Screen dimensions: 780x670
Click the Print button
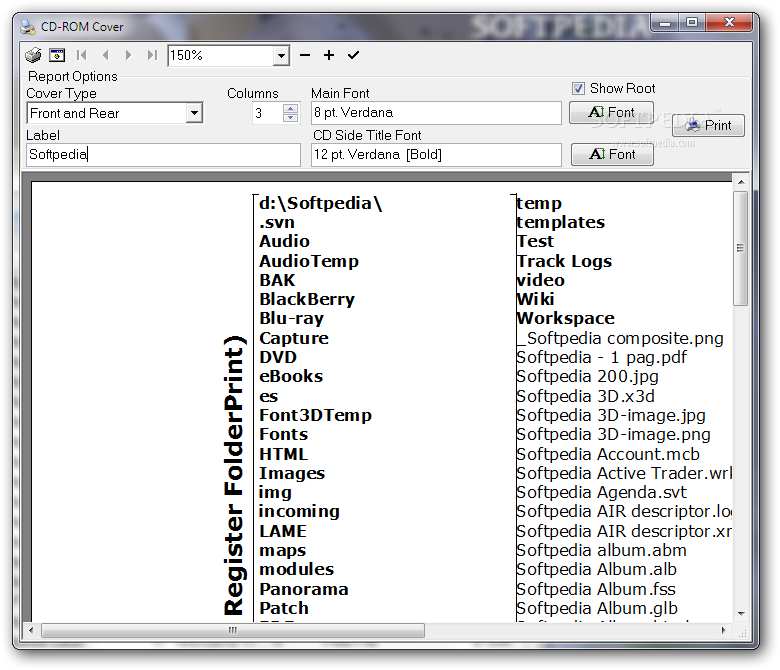click(708, 125)
